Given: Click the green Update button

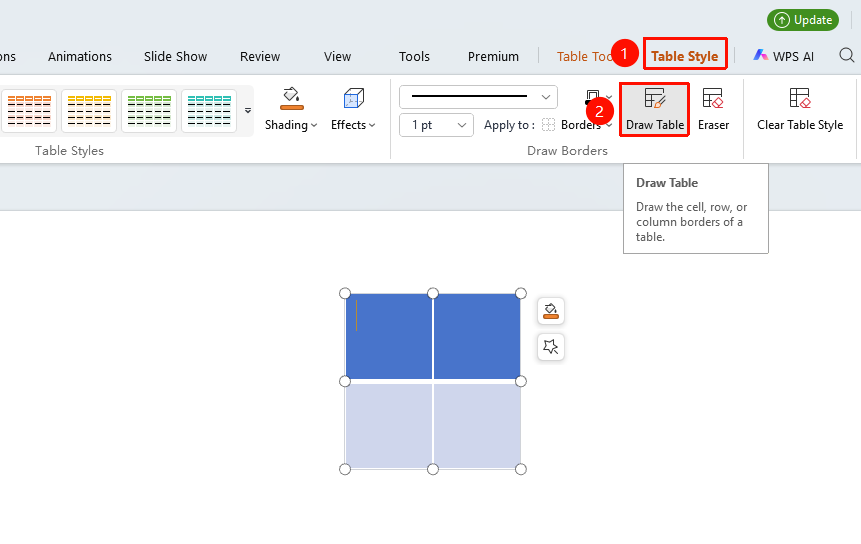Looking at the screenshot, I should point(803,20).
